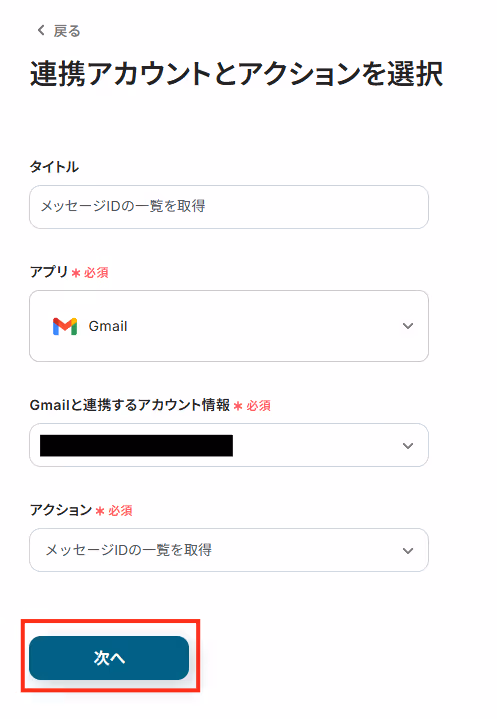Click the red asterisk beside アクション

point(100,511)
